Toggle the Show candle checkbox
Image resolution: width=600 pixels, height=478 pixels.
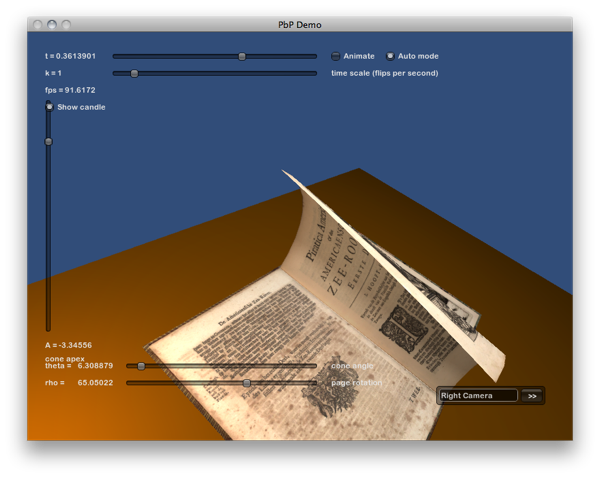(49, 107)
